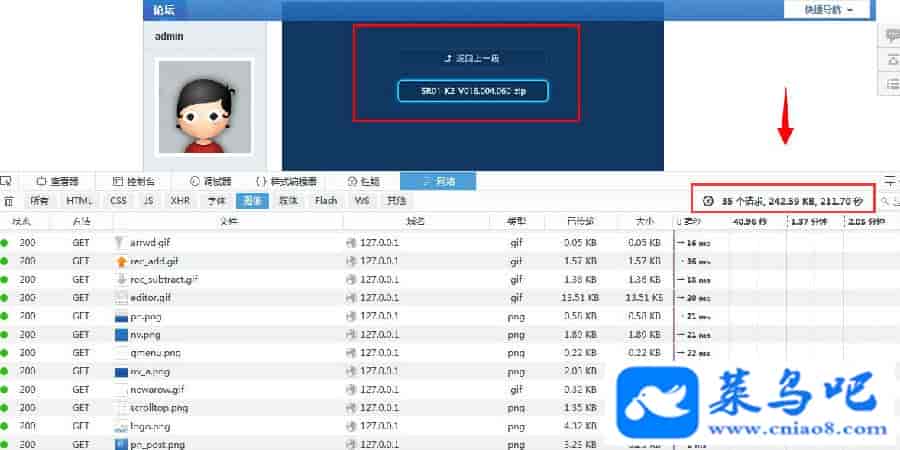Click the security icon beside qmenu.png's domain
The image size is (900, 450).
pos(351,352)
